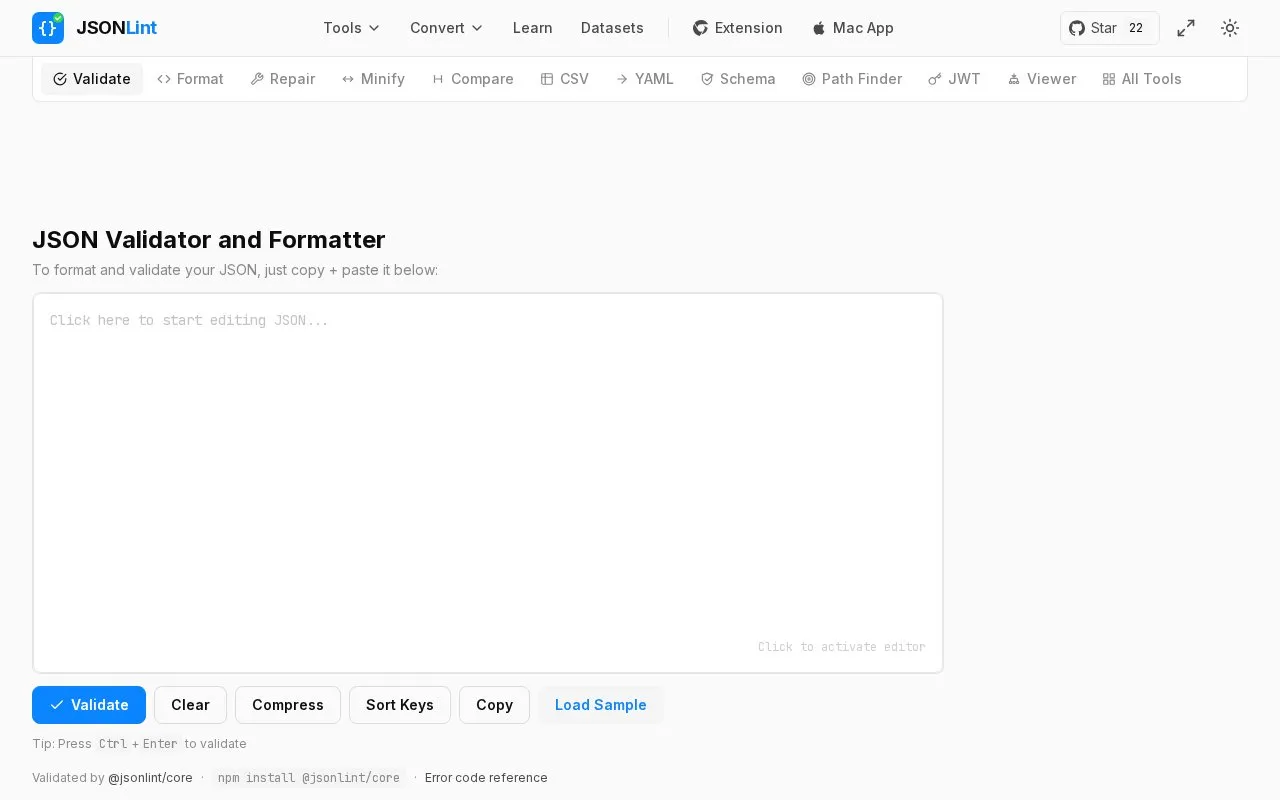
Task: Click the blue Validate button
Action: pyautogui.click(x=89, y=705)
